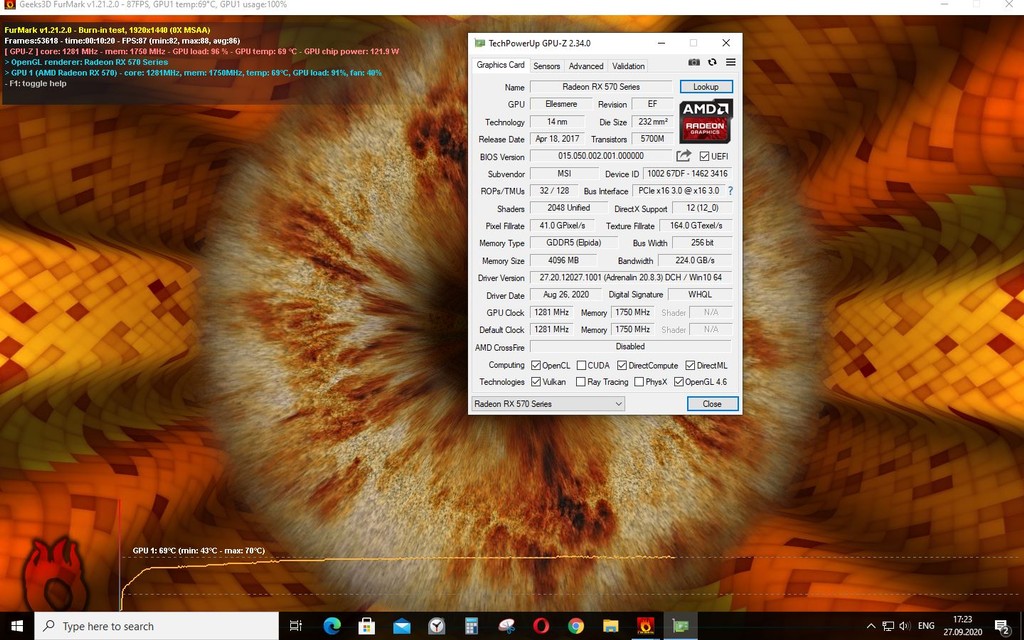Click the '2048 Unified' shaders value
The image size is (1024, 640).
point(568,208)
